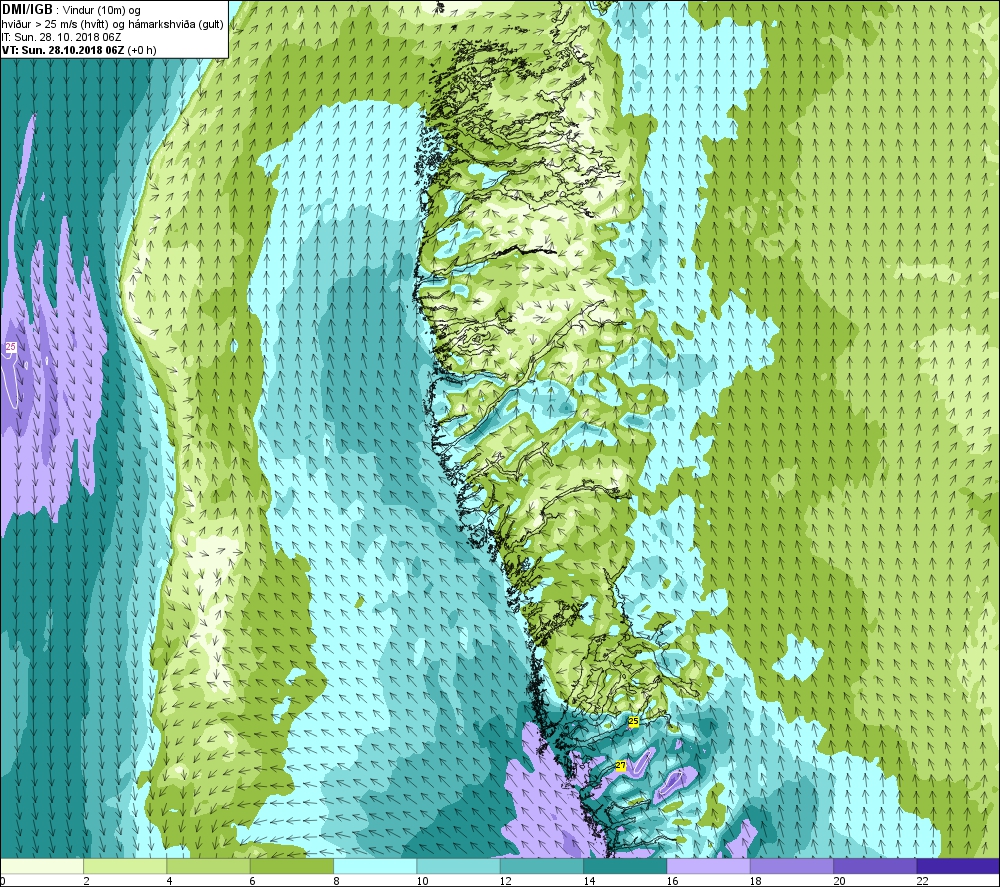The height and width of the screenshot is (887, 1000).
Task: Click the 8–10 m/s light cyan legend swatch
Action: coord(375,866)
